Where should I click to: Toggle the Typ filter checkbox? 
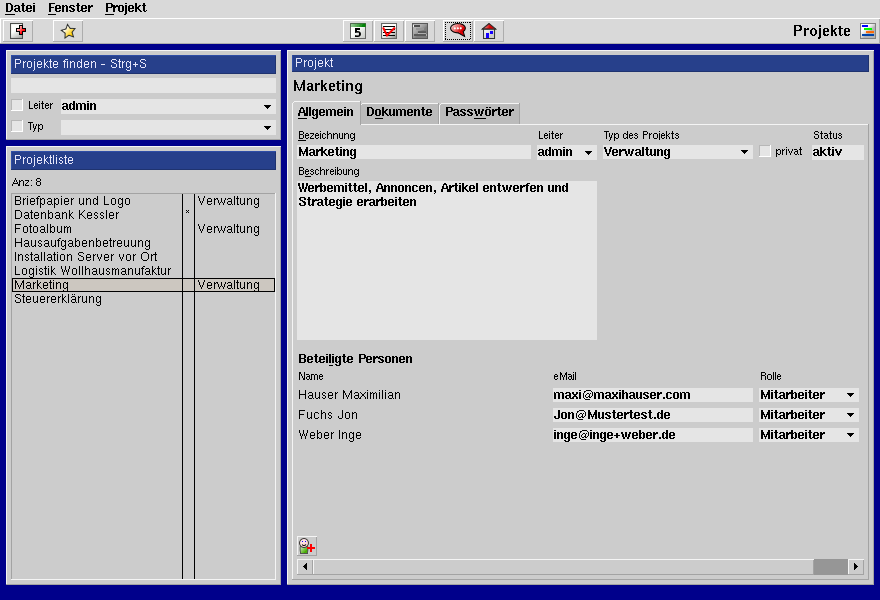(17, 126)
